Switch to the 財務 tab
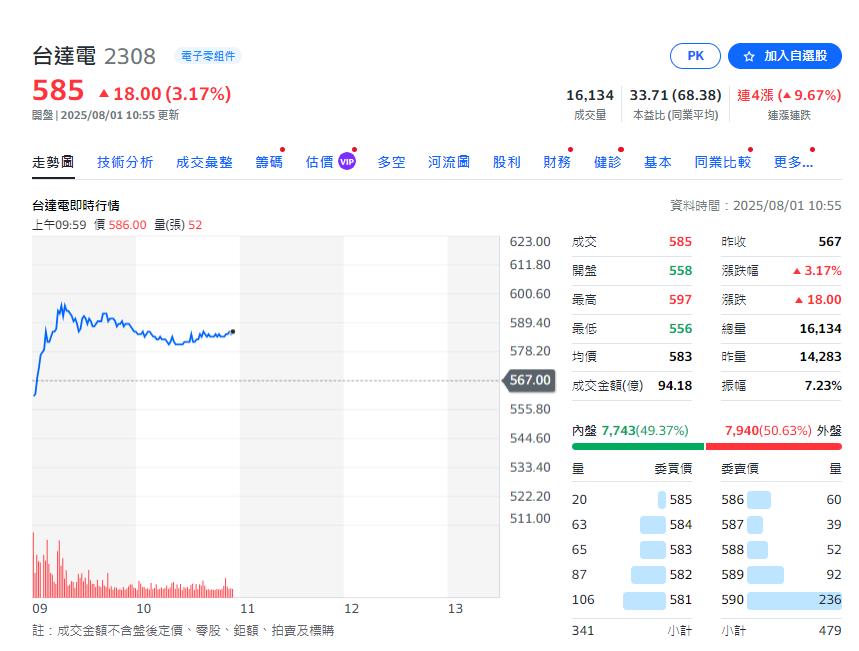This screenshot has width=859, height=651. coord(557,162)
